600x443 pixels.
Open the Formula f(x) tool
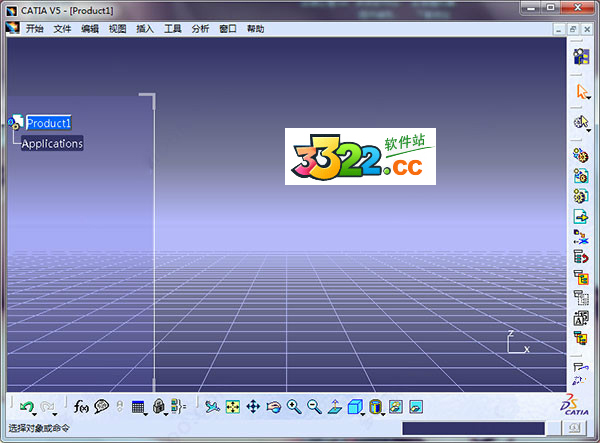click(x=81, y=406)
